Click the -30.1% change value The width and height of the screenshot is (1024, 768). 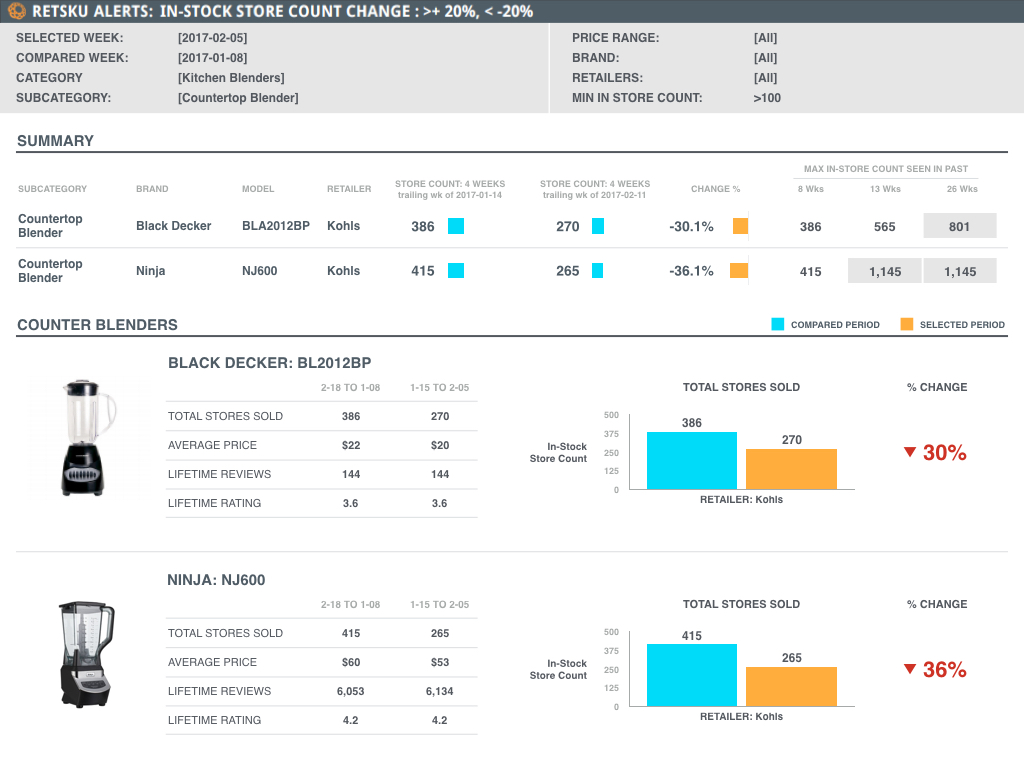tap(691, 227)
